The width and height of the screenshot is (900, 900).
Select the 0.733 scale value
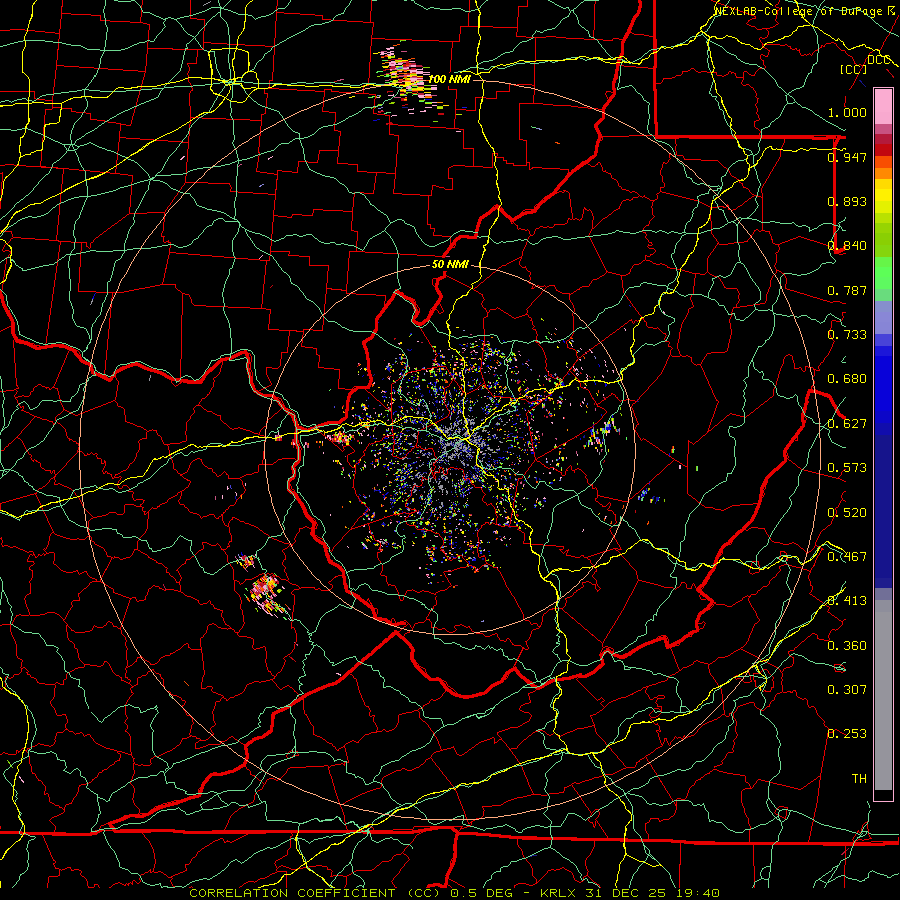(847, 335)
